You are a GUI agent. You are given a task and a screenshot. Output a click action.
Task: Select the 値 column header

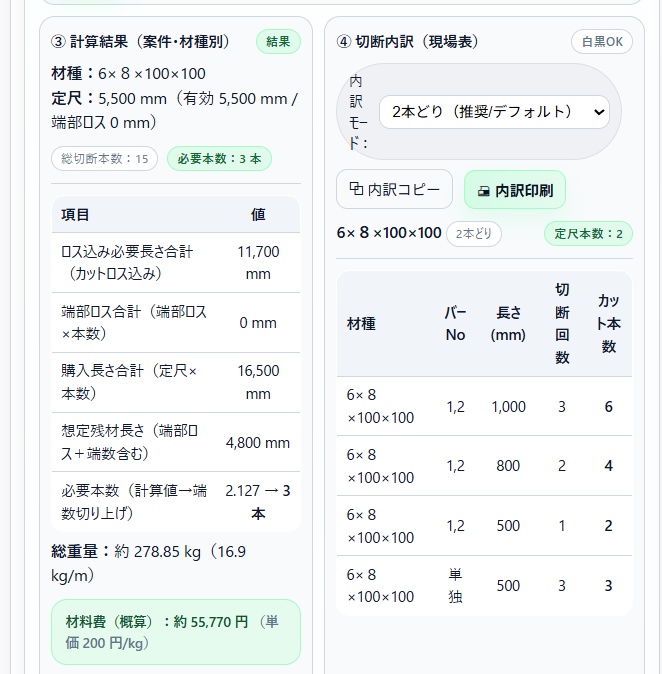point(258,214)
